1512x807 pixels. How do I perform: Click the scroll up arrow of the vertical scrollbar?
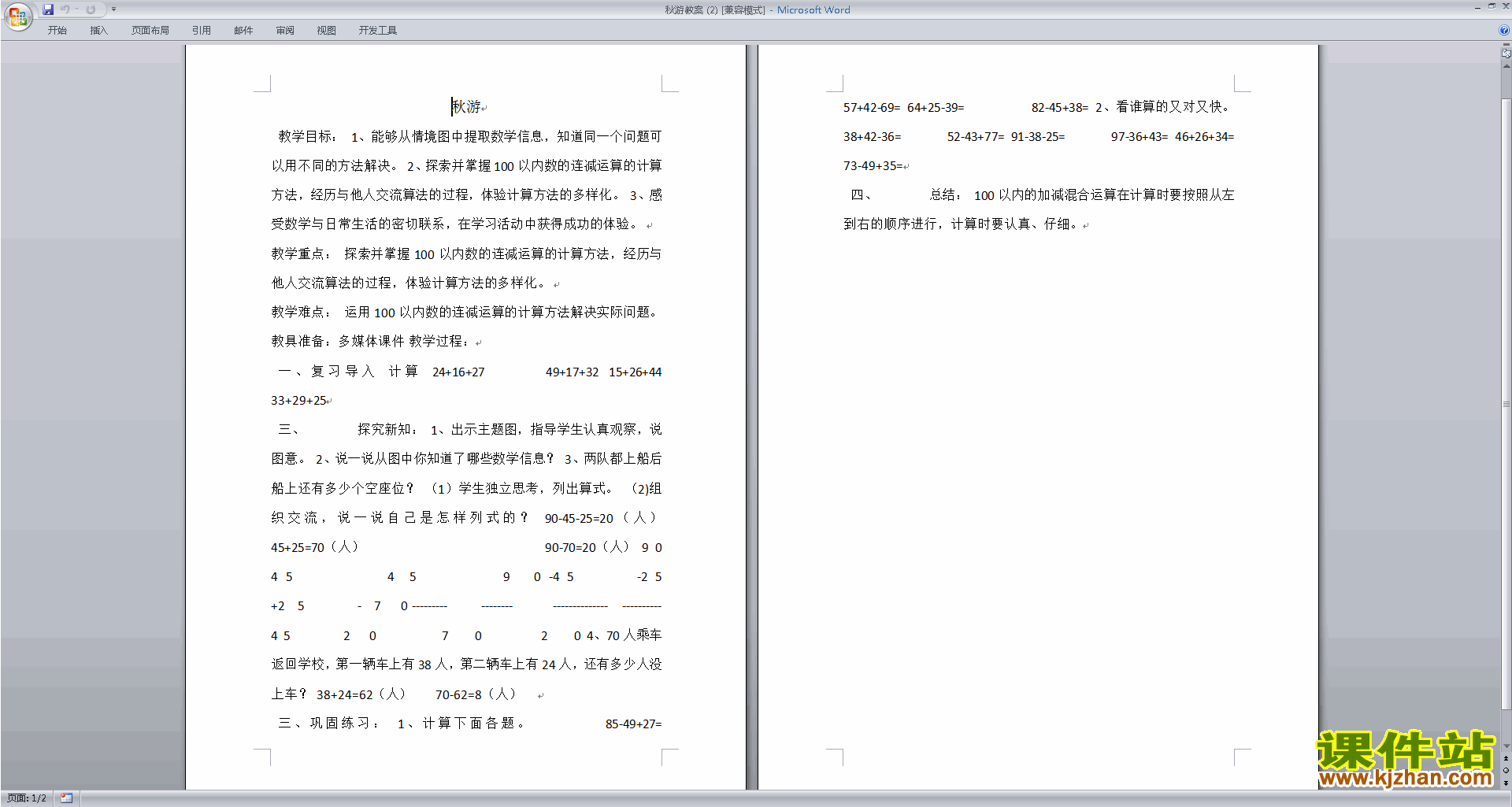click(1506, 66)
